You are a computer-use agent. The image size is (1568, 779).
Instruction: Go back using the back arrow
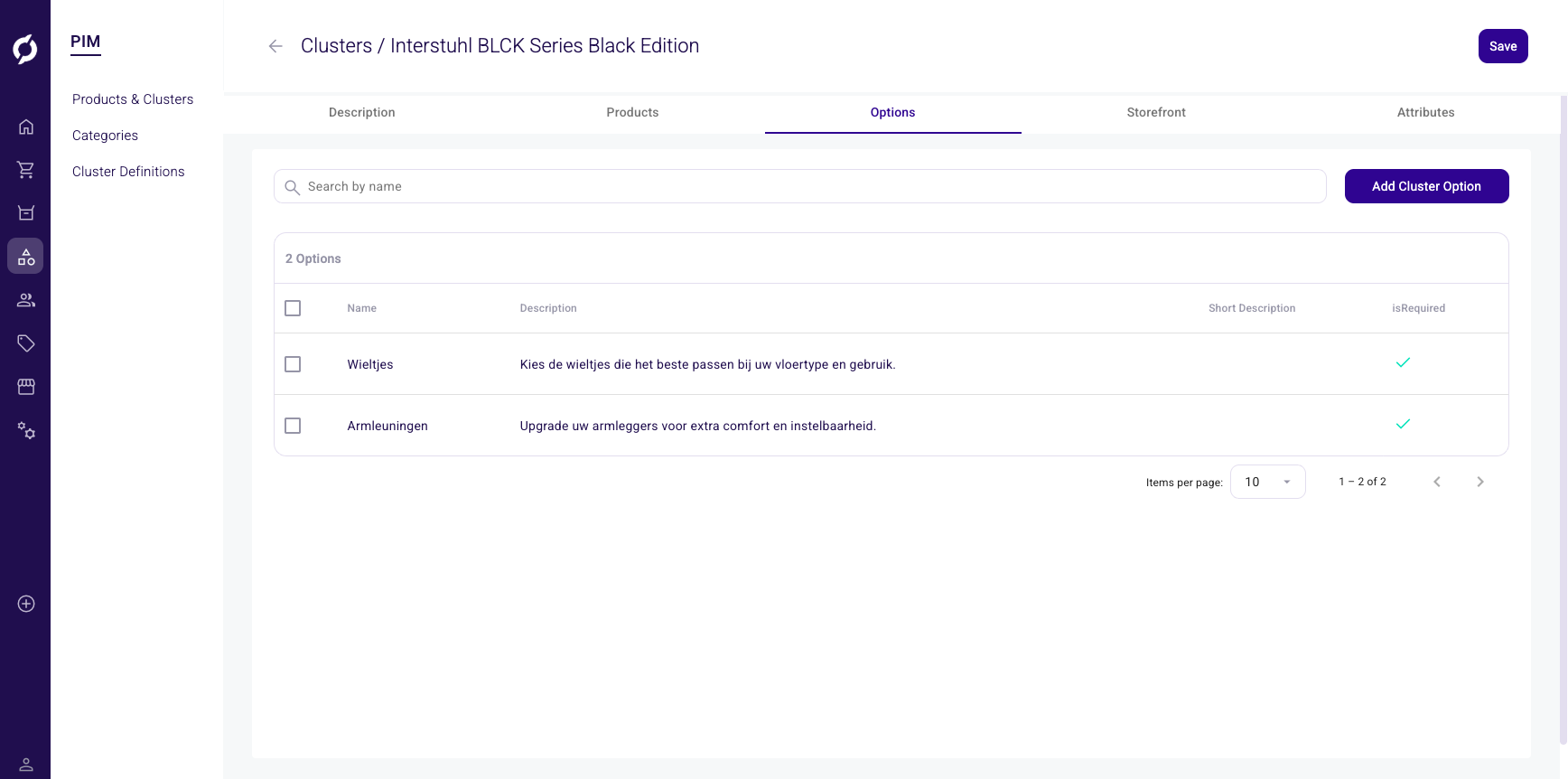click(275, 46)
